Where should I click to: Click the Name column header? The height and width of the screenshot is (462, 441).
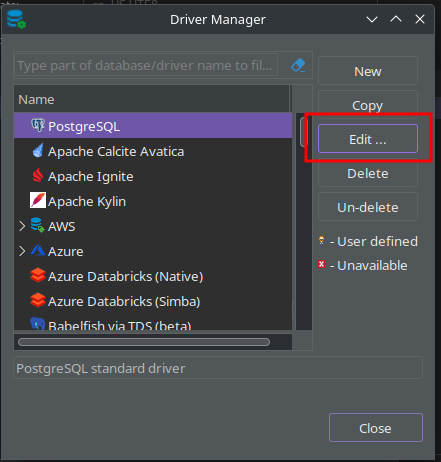click(x=152, y=99)
